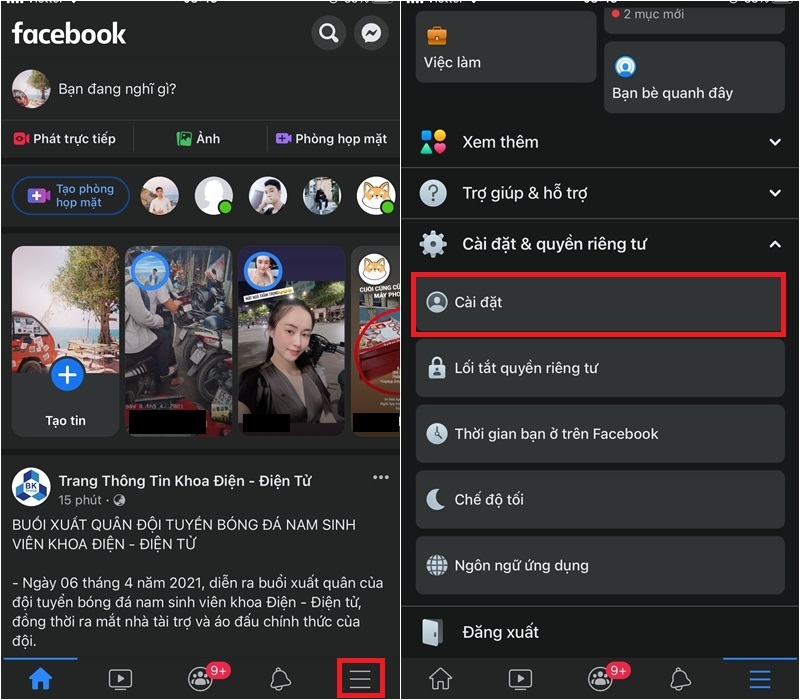Viewport: 800px width, 700px height.
Task: Open 'Lối tắt quyền riêng tư' privacy shortcuts
Action: [600, 368]
